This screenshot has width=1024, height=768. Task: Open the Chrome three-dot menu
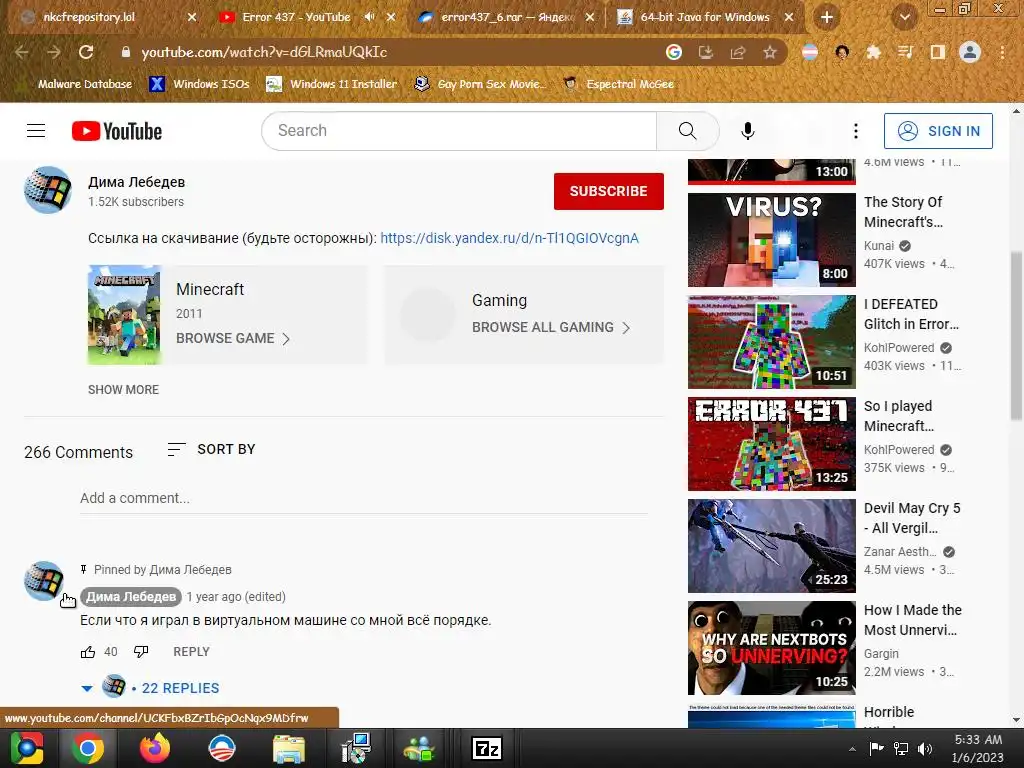pos(1002,52)
